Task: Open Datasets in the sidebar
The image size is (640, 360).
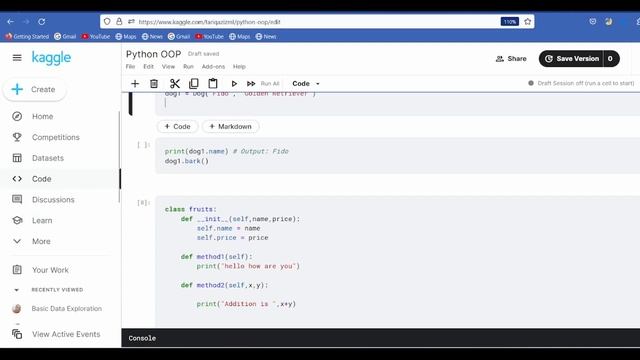Action: [48, 158]
